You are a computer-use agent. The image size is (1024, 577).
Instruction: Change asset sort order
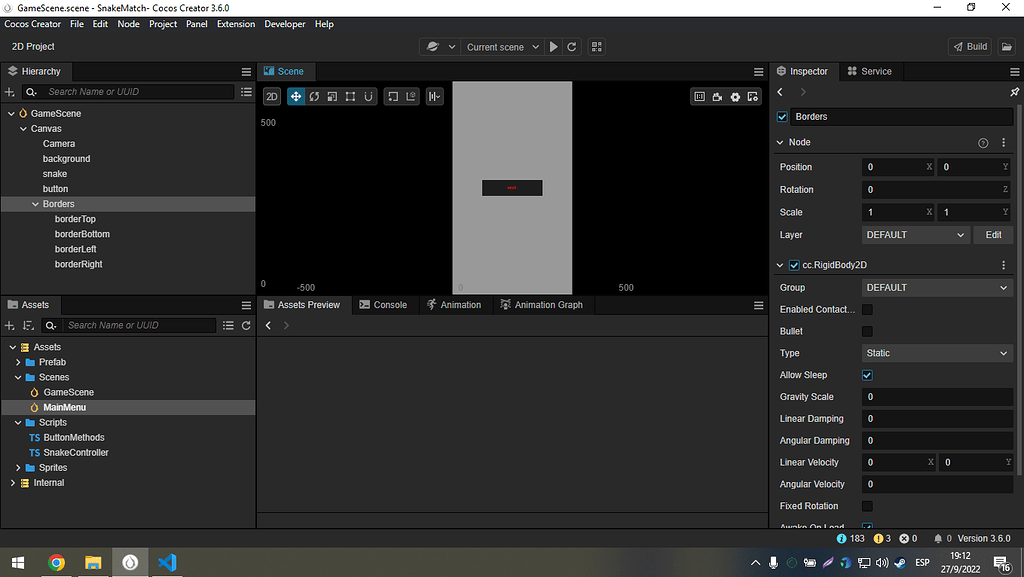click(28, 326)
